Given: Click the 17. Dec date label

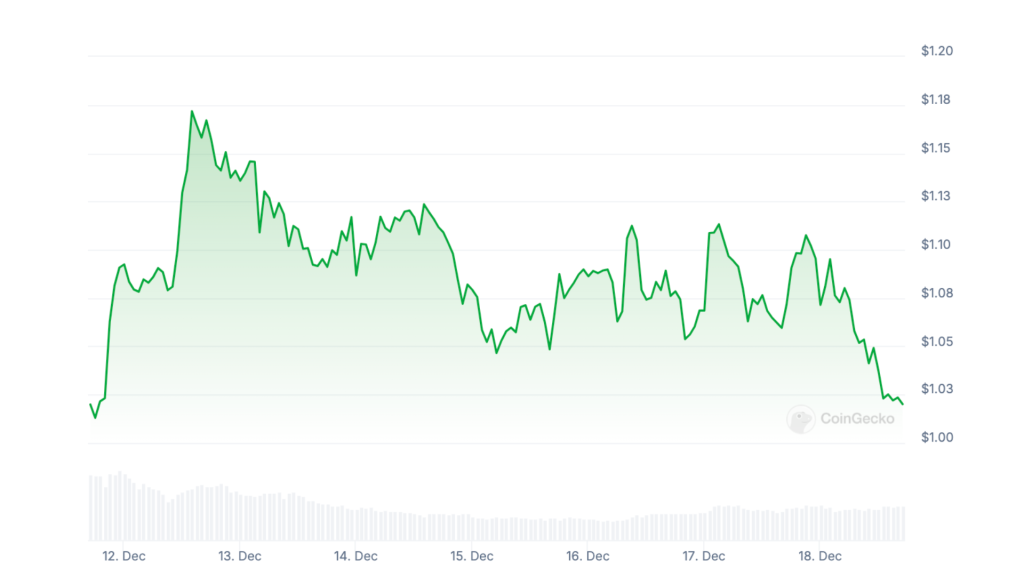Looking at the screenshot, I should 704,556.
